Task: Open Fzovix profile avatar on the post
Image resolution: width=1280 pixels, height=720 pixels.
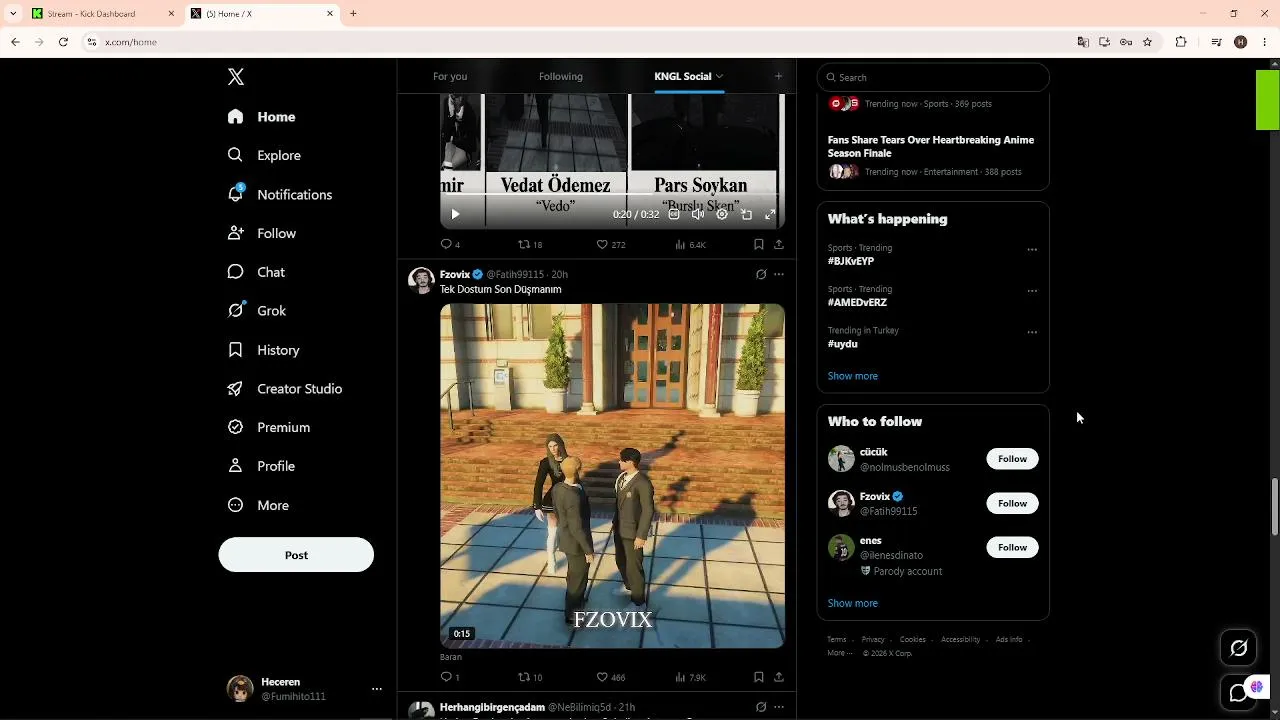Action: 421,280
